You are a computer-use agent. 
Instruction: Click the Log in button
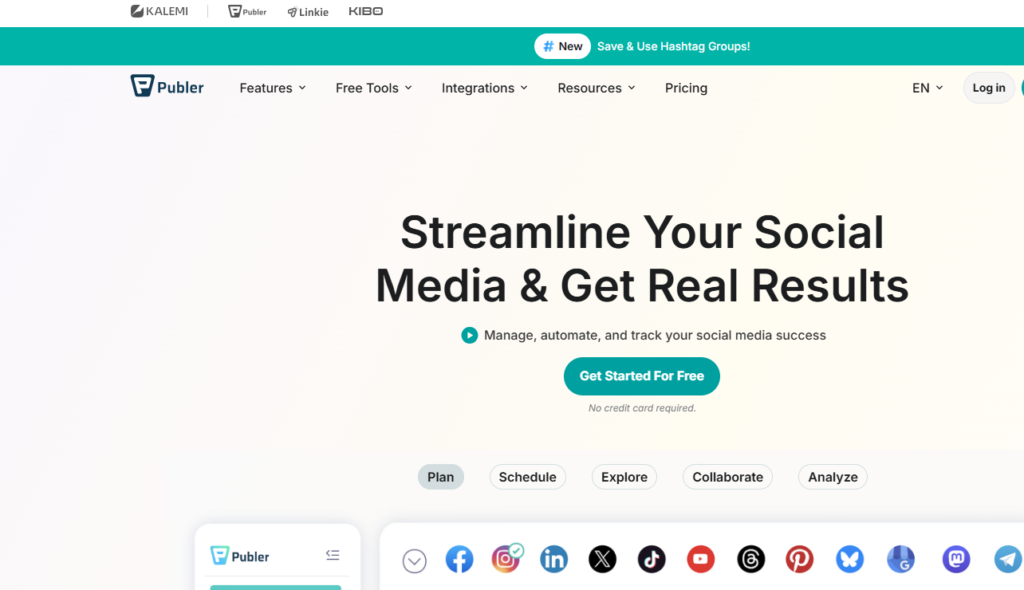click(989, 88)
